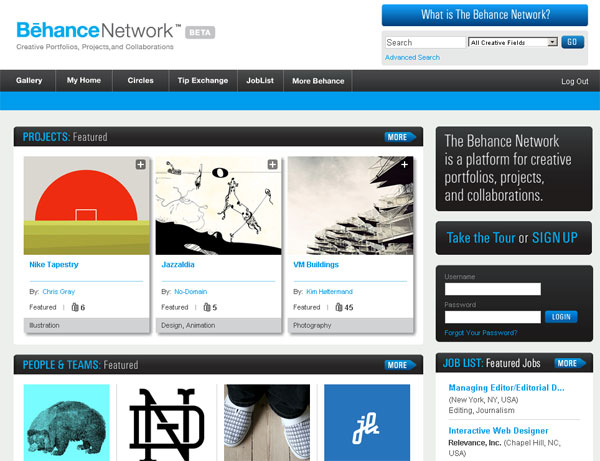Image resolution: width=600 pixels, height=461 pixels.
Task: Click the plus icon on Nike Tapestry thumbnail
Action: pyautogui.click(x=140, y=165)
